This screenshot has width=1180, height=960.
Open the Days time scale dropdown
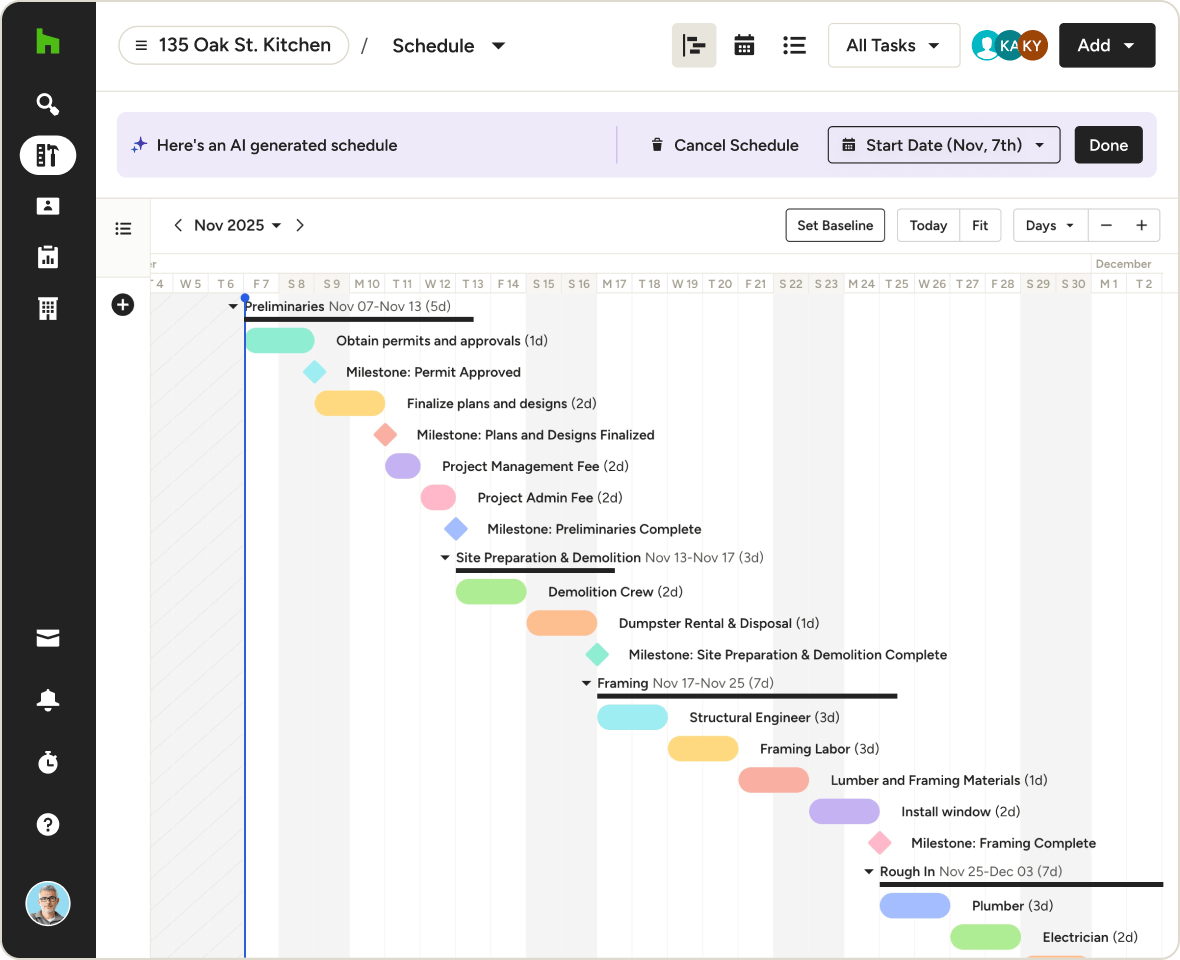tap(1049, 225)
